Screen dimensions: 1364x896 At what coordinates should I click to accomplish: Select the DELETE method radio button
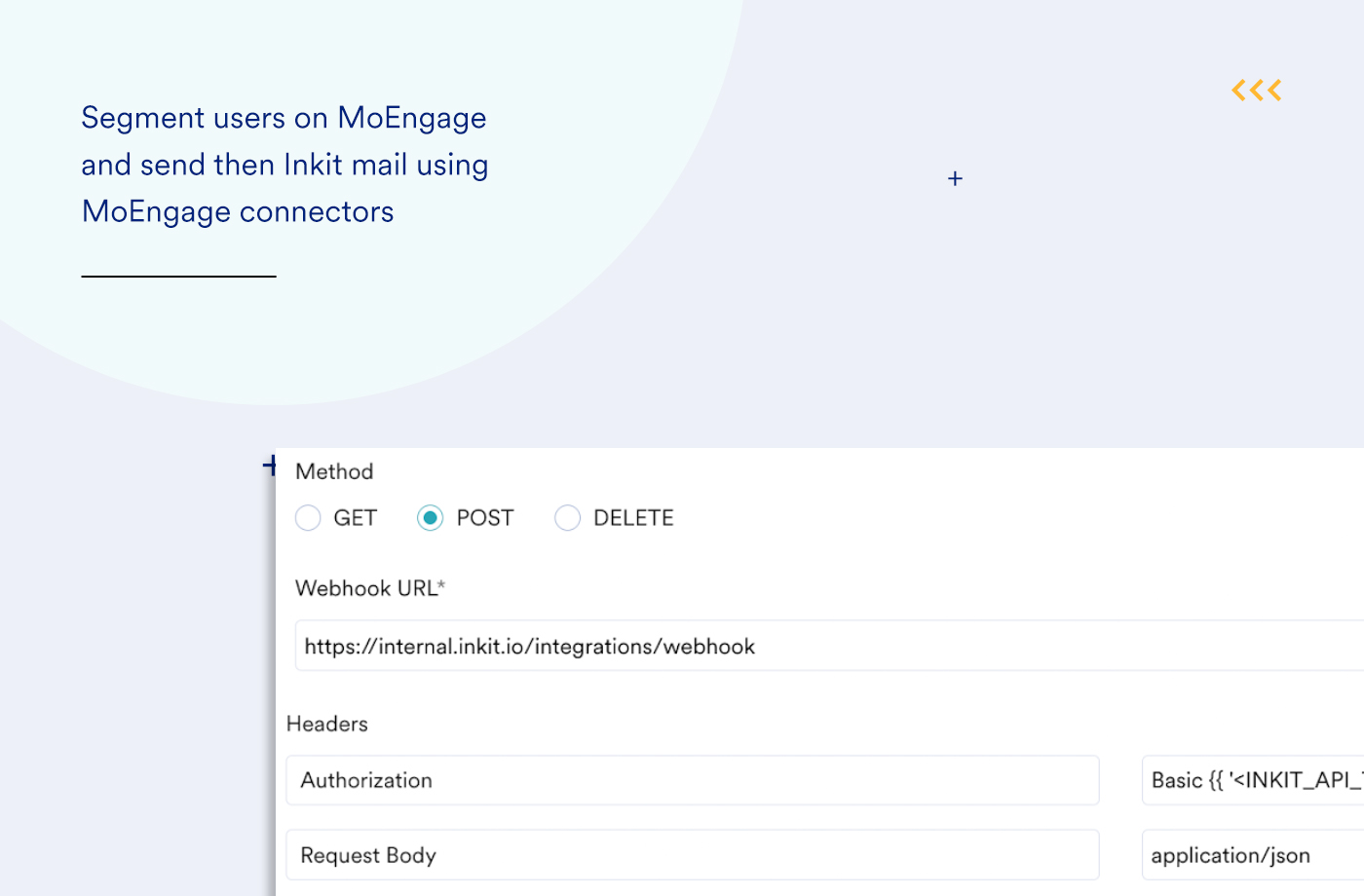coord(568,518)
